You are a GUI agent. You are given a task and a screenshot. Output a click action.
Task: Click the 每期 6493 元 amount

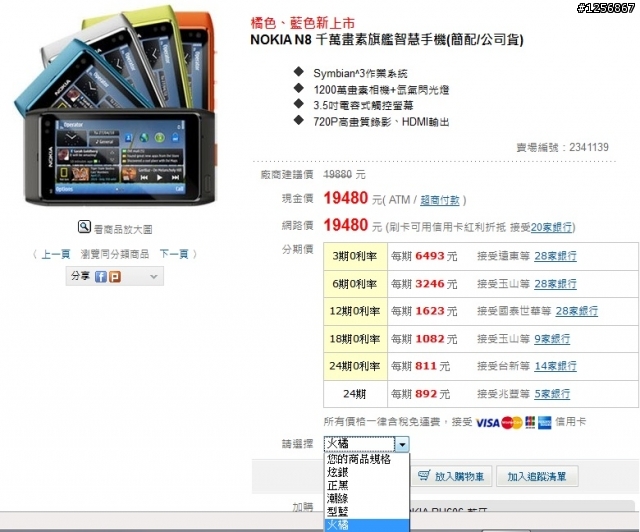tap(424, 256)
